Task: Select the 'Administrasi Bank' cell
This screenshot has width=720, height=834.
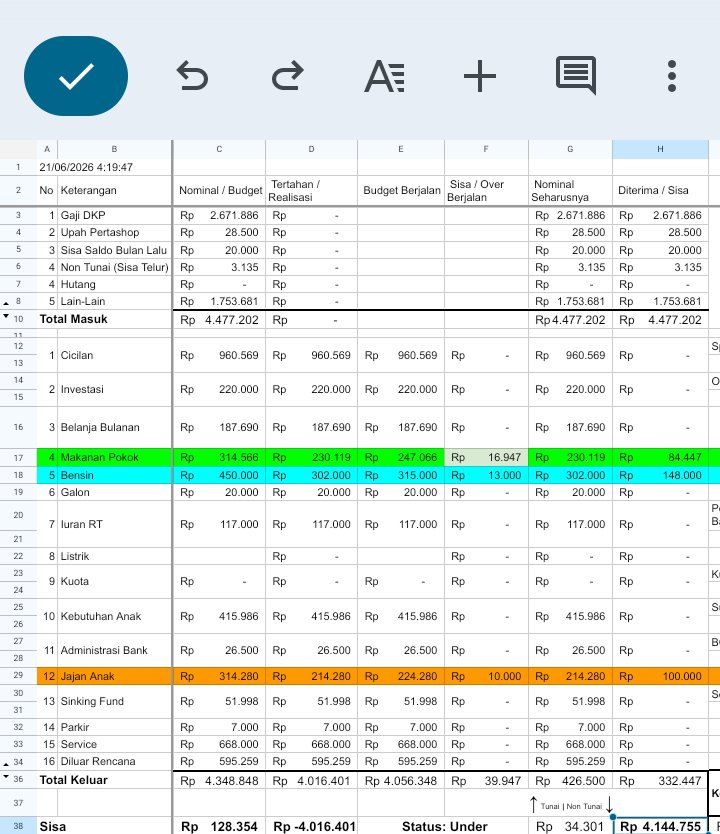Action: [114, 650]
